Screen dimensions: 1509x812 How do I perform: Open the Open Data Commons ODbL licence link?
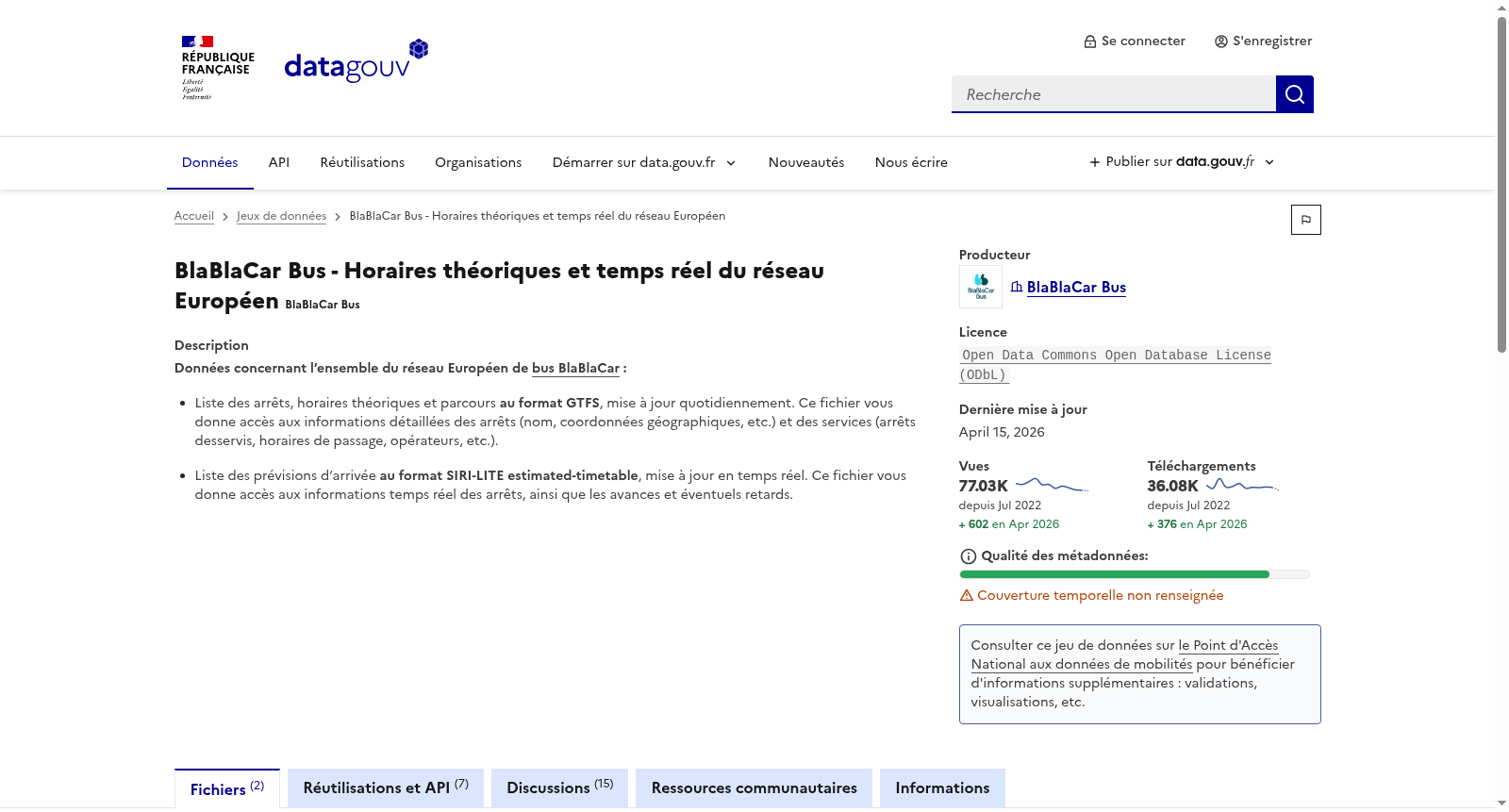tap(1115, 365)
